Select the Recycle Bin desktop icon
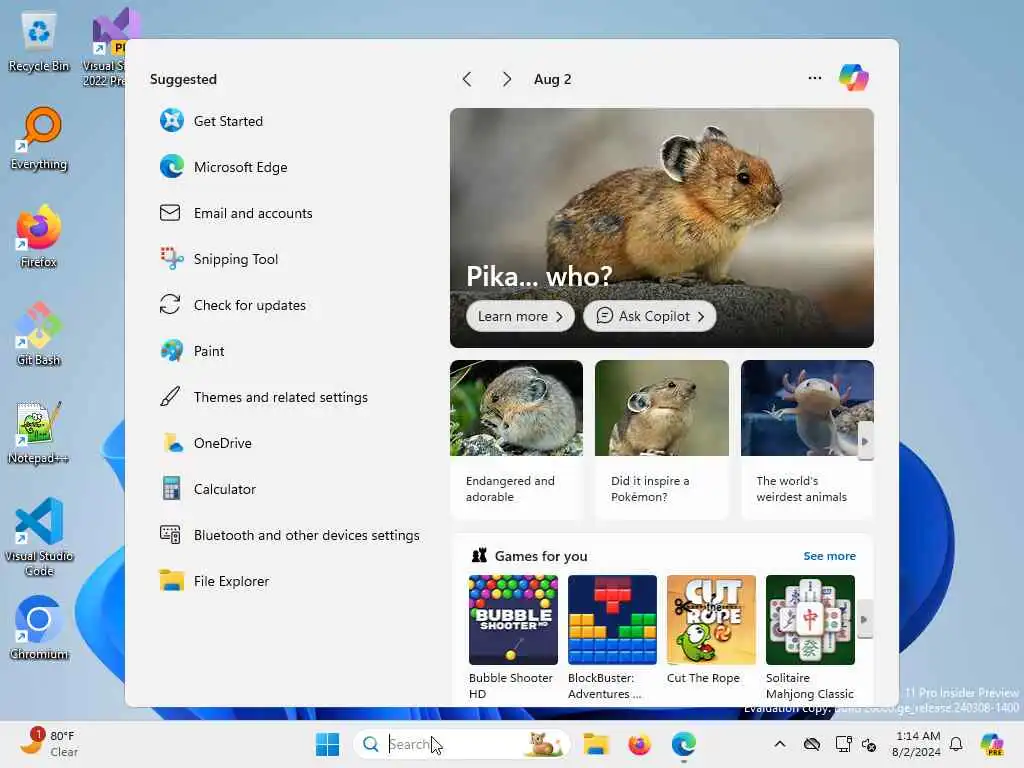This screenshot has height=768, width=1024. point(39,42)
